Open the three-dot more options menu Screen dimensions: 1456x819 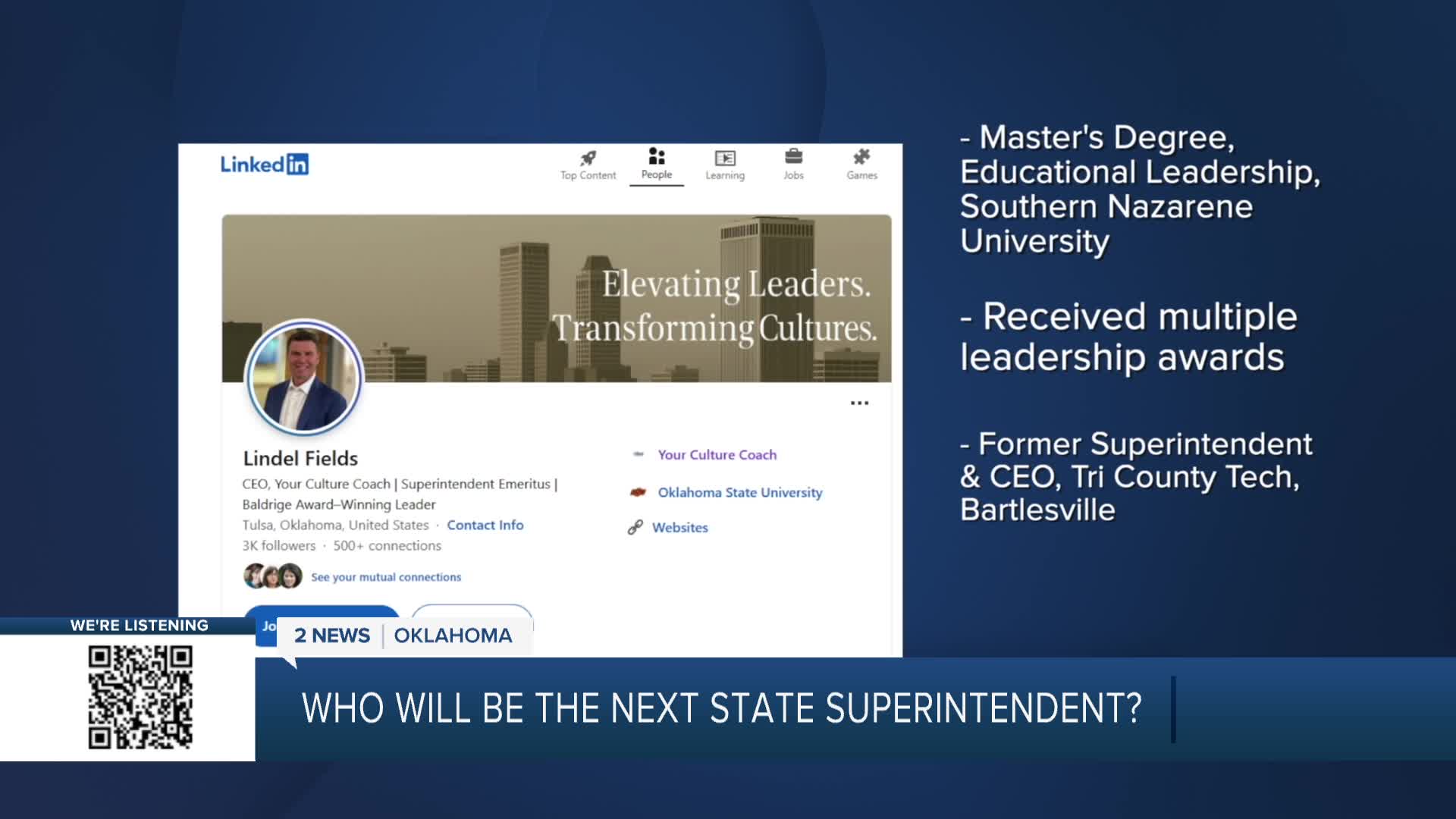(859, 403)
